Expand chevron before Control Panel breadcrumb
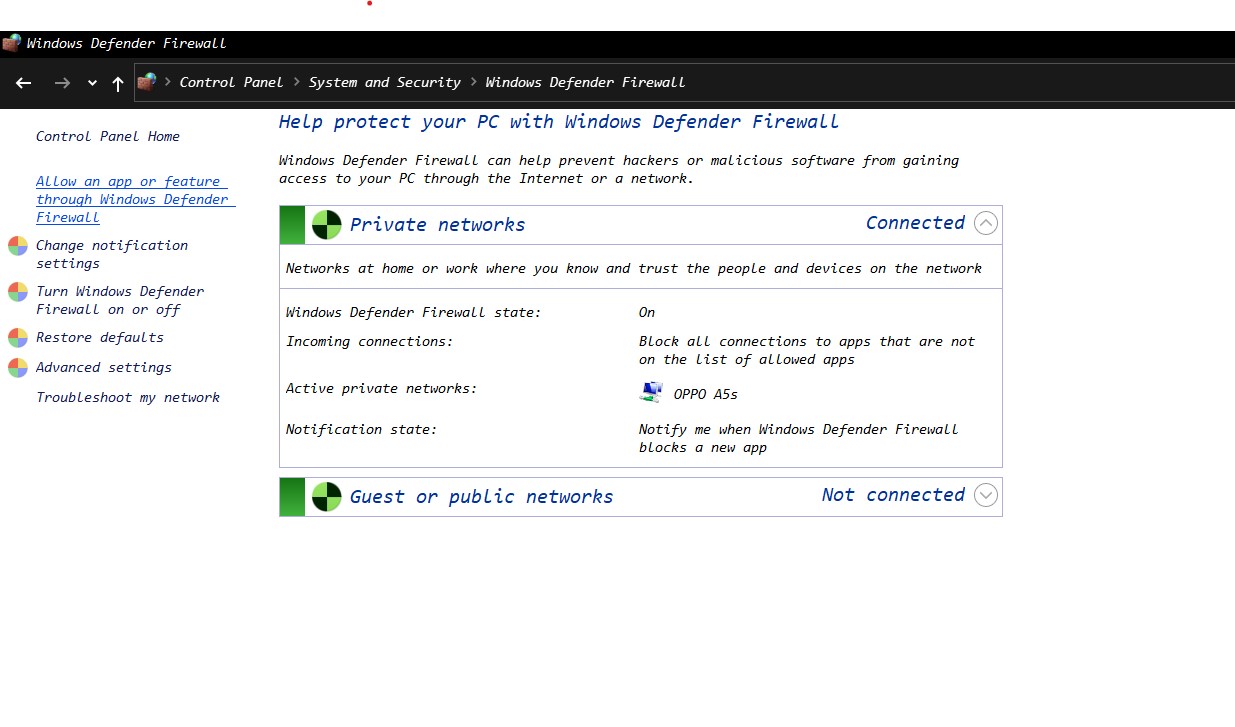Screen dimensions: 1235x727 click(x=168, y=82)
